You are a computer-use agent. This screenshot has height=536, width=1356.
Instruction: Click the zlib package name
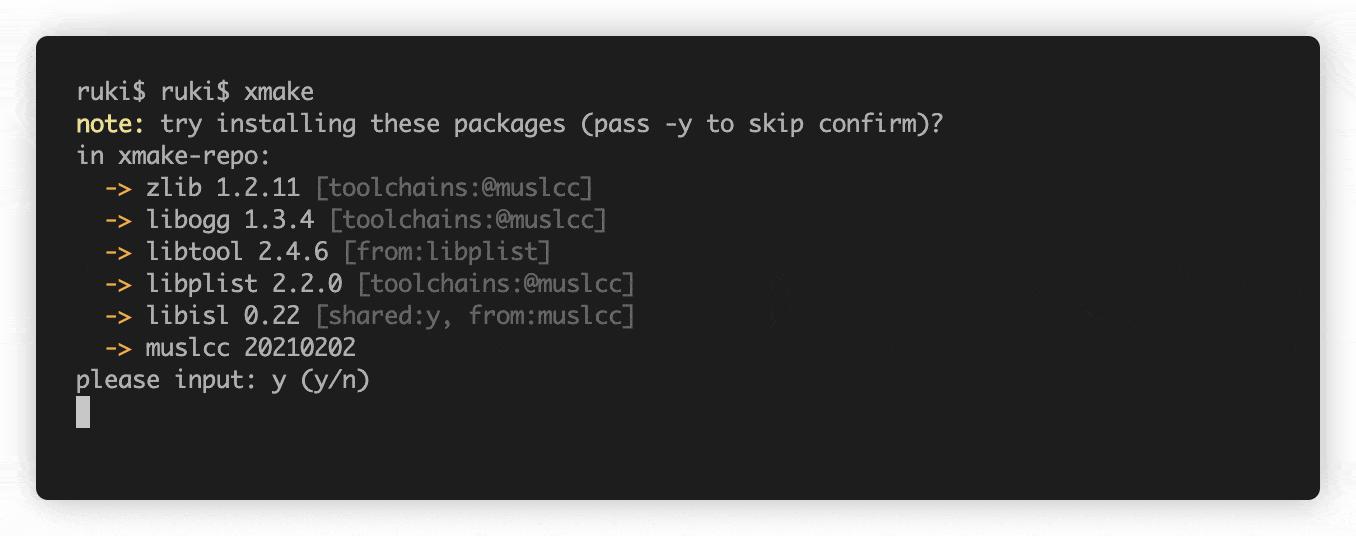(174, 188)
